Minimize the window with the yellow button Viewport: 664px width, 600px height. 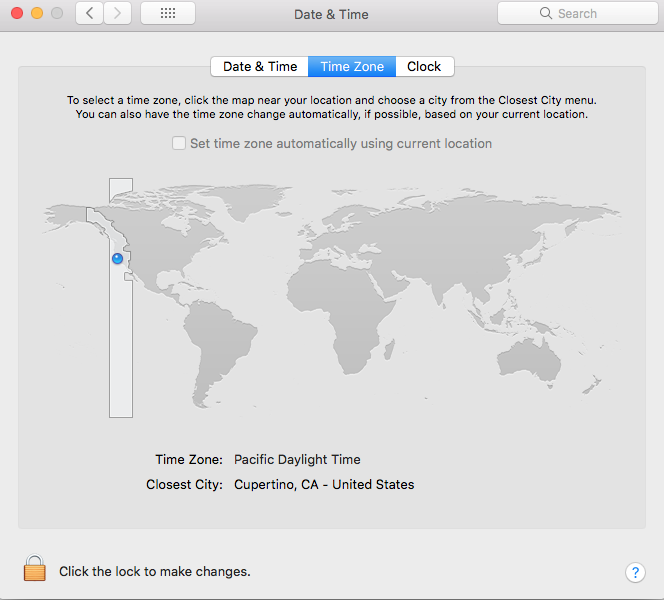pos(37,14)
